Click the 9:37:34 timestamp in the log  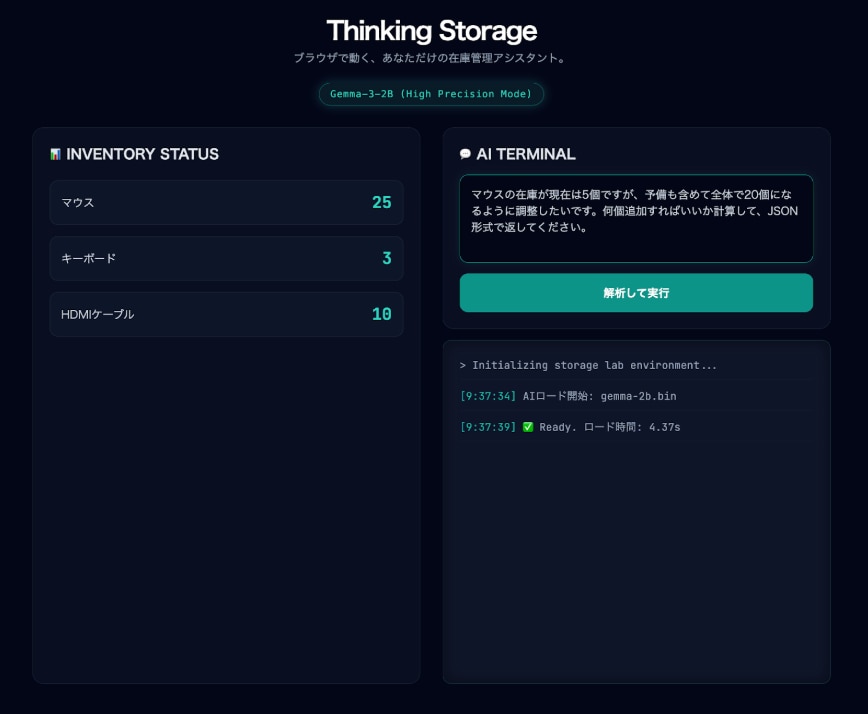click(x=488, y=396)
